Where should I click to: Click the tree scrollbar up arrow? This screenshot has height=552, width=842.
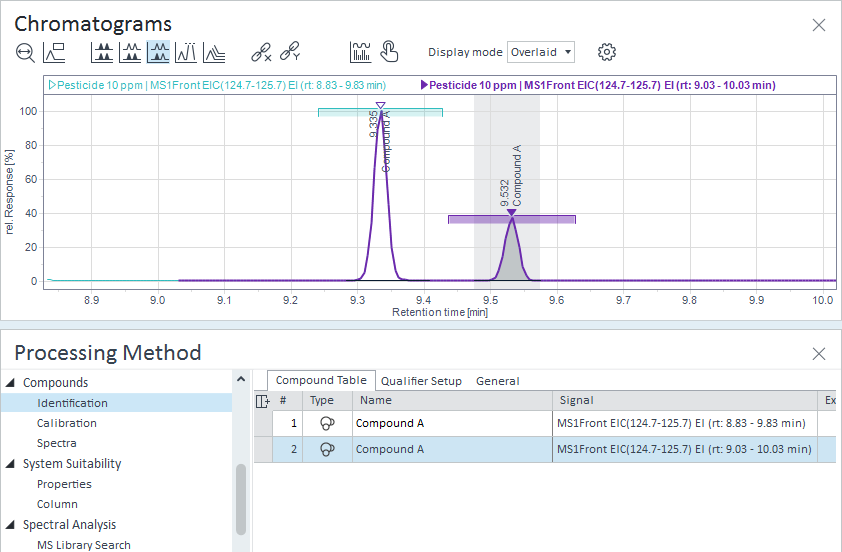[x=241, y=379]
